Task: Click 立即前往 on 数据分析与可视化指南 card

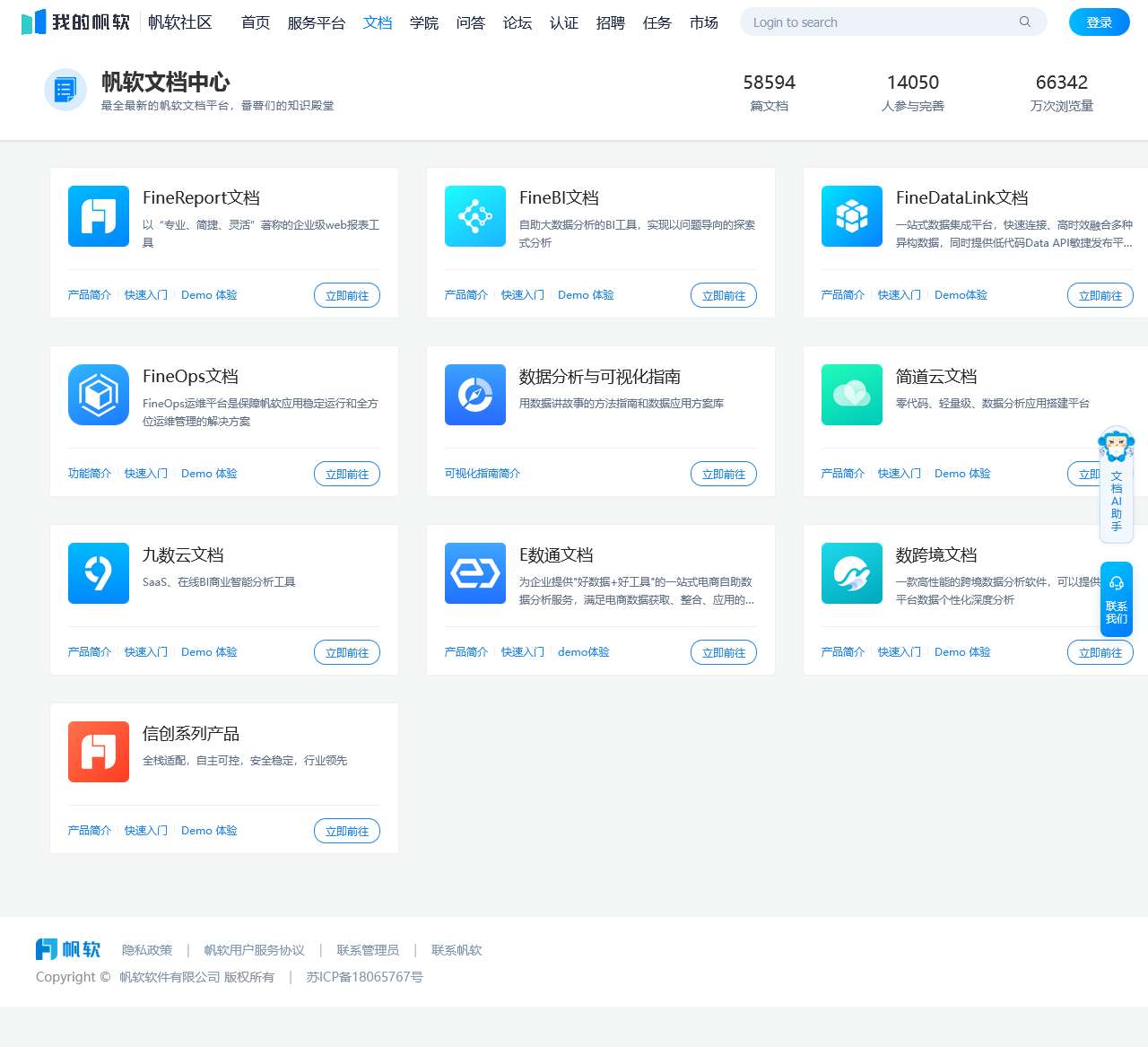Action: click(x=724, y=474)
